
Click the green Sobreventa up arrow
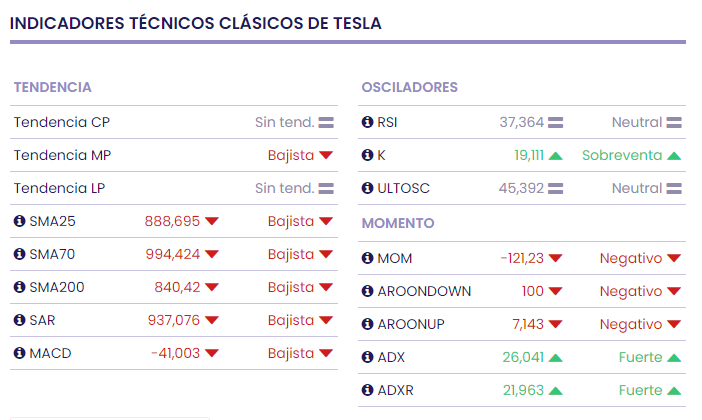(x=674, y=155)
